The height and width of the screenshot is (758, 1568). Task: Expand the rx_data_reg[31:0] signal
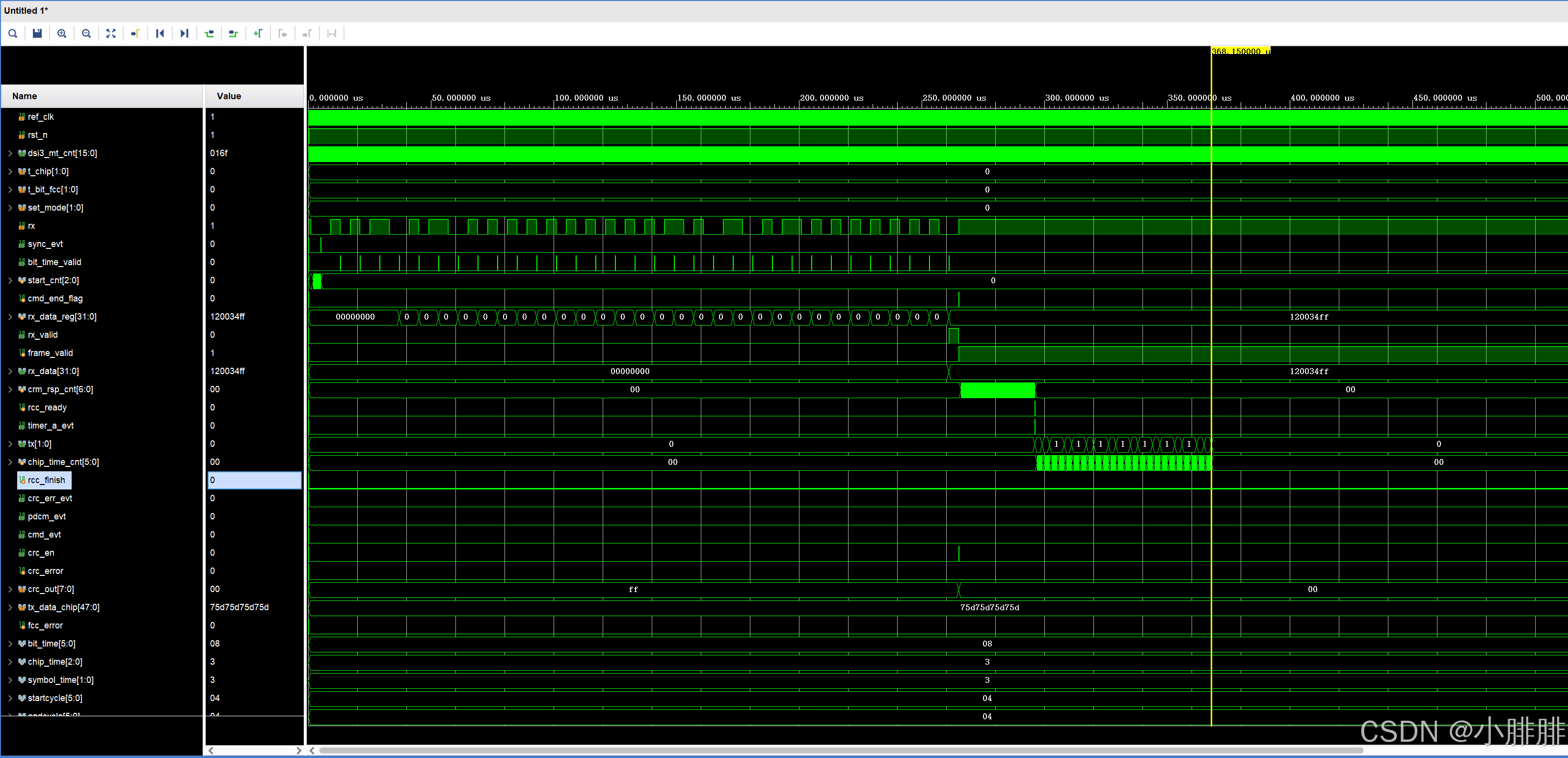point(10,317)
